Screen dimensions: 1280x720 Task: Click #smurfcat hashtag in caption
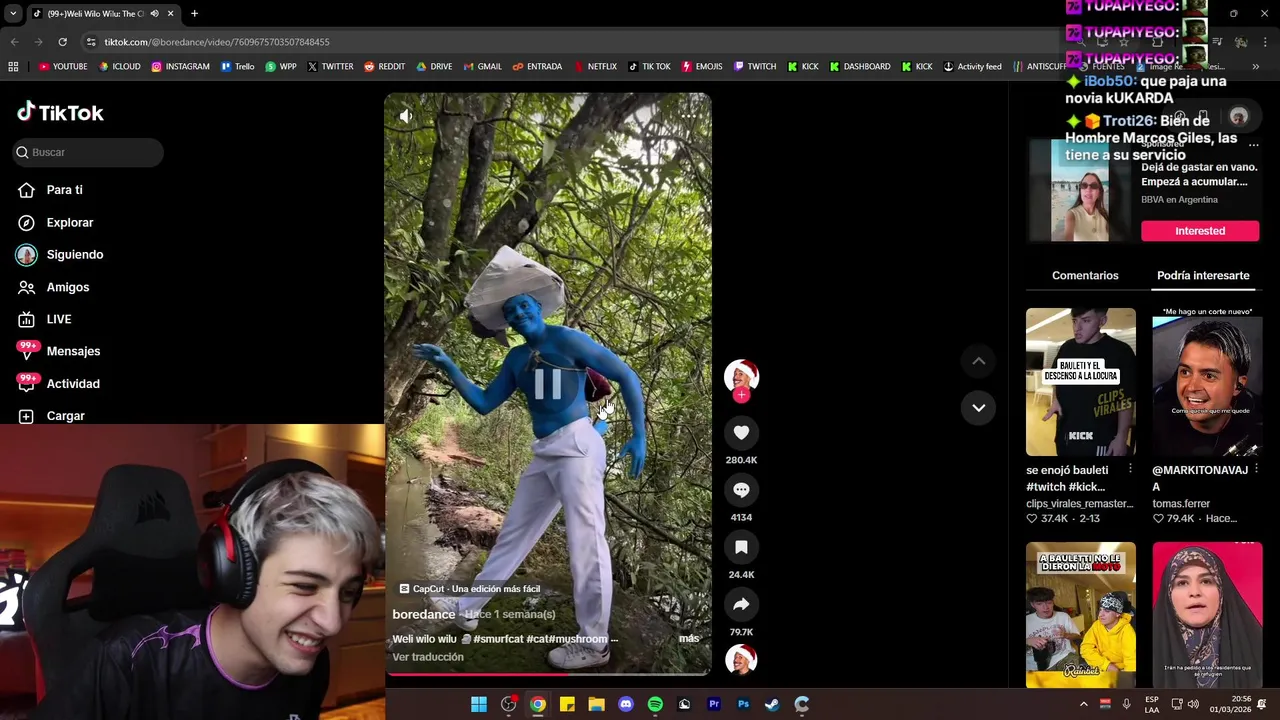tap(498, 639)
